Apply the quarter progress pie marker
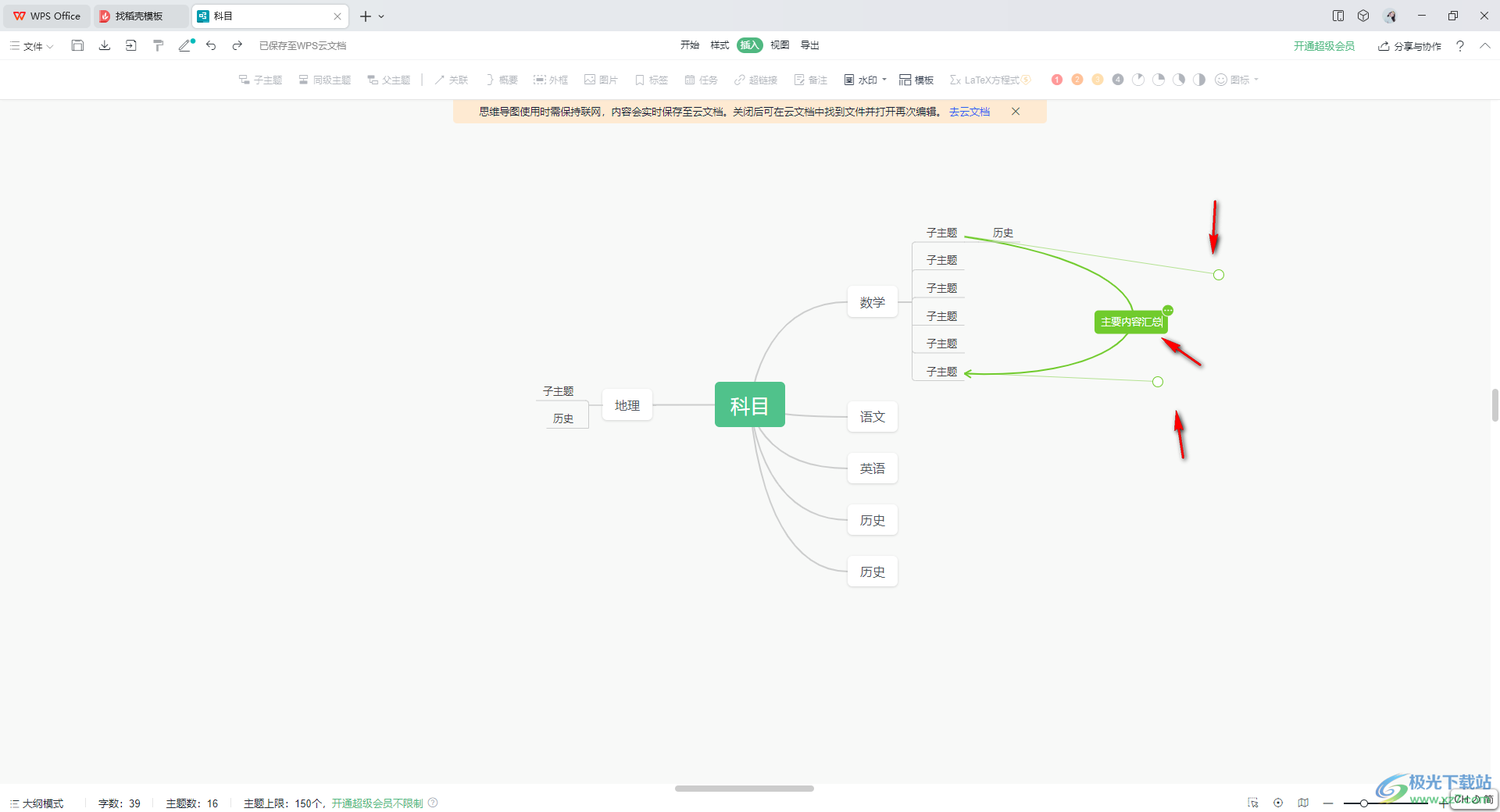The width and height of the screenshot is (1500, 812). 1159,80
